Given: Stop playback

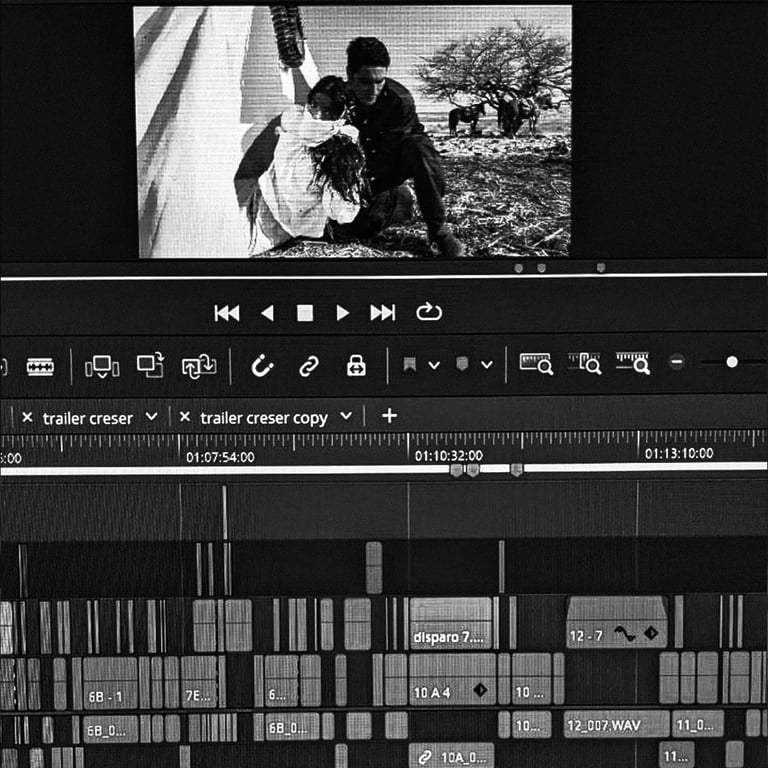Looking at the screenshot, I should point(305,313).
